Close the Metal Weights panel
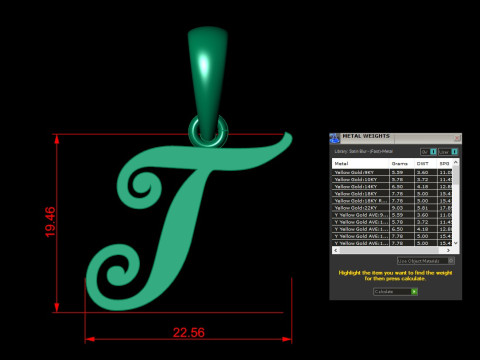The image size is (480, 360). [x=457, y=138]
